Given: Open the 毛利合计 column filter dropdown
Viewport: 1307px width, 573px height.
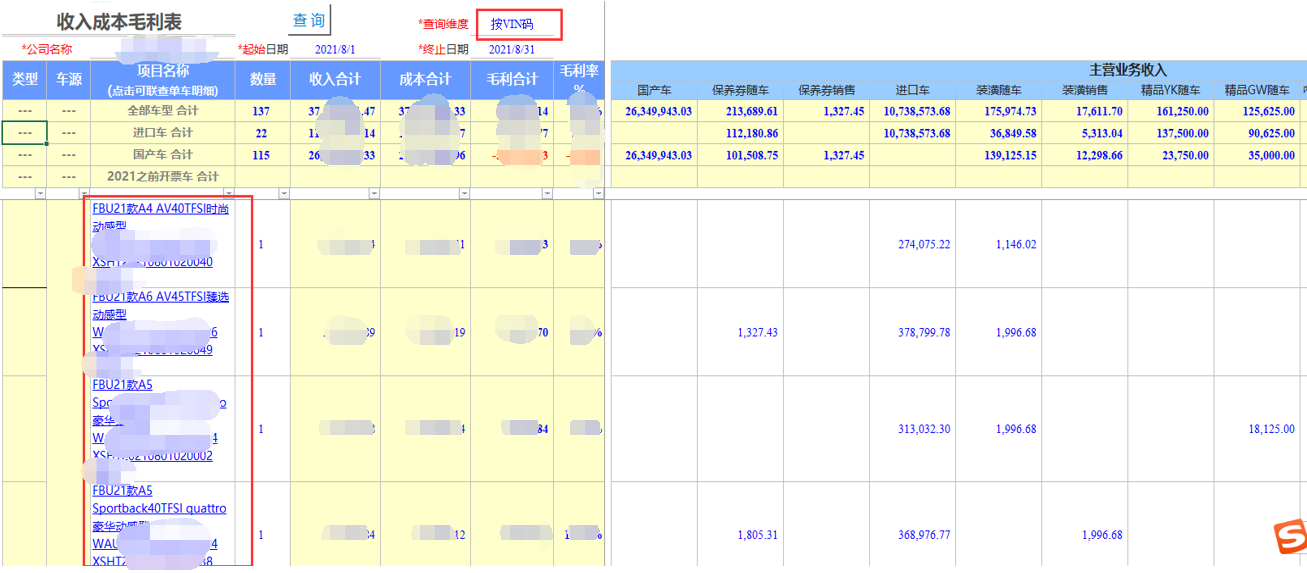Looking at the screenshot, I should [545, 193].
